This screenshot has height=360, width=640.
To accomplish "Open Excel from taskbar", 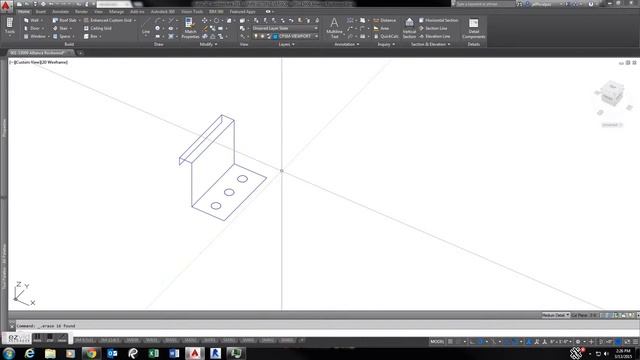I will pos(153,353).
